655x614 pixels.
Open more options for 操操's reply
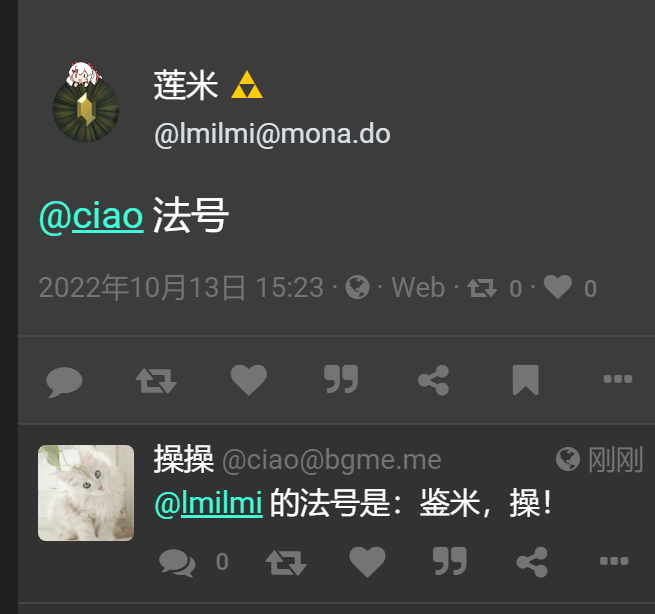614,561
